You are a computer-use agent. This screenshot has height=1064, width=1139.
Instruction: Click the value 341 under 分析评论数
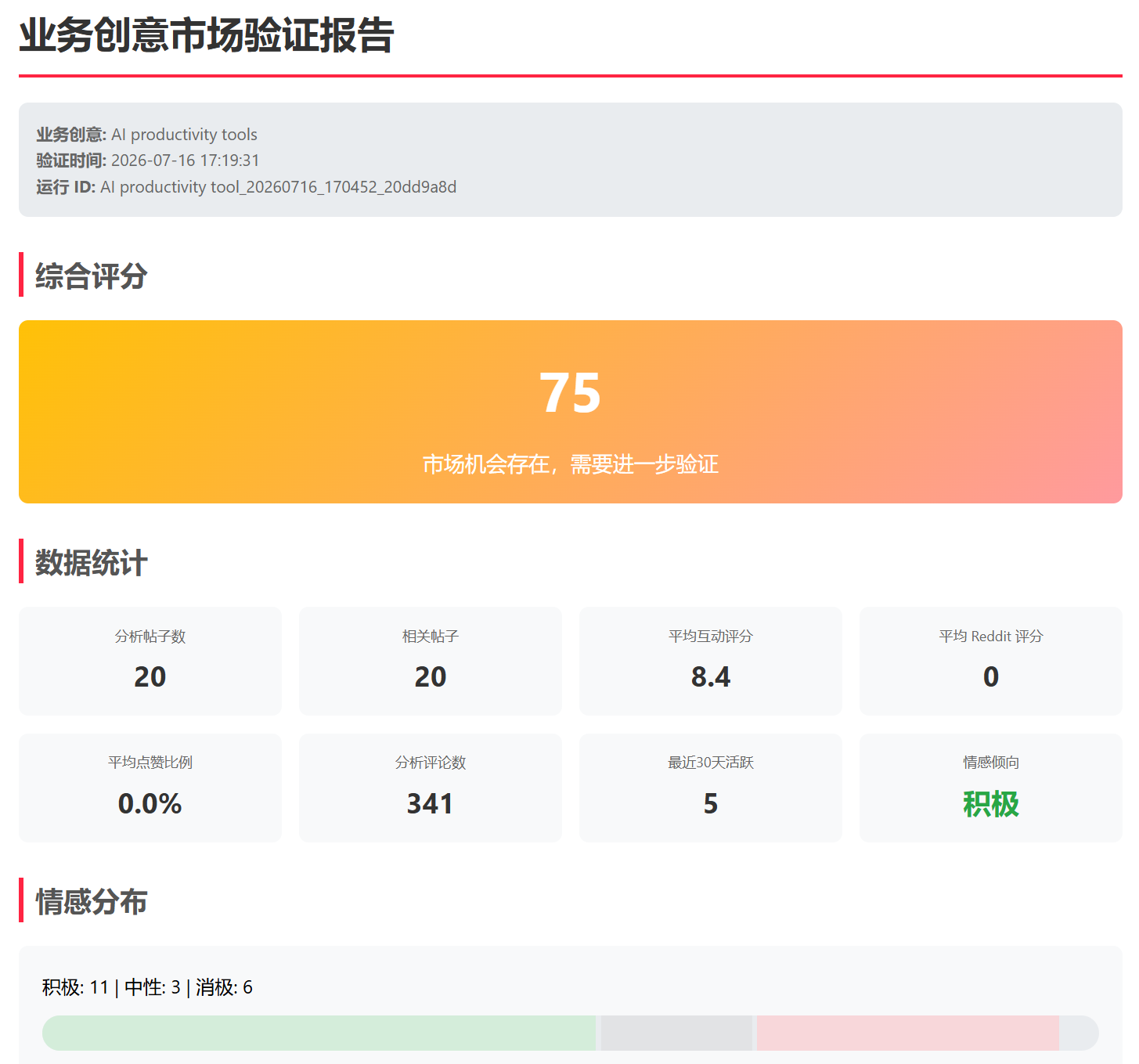pos(431,804)
